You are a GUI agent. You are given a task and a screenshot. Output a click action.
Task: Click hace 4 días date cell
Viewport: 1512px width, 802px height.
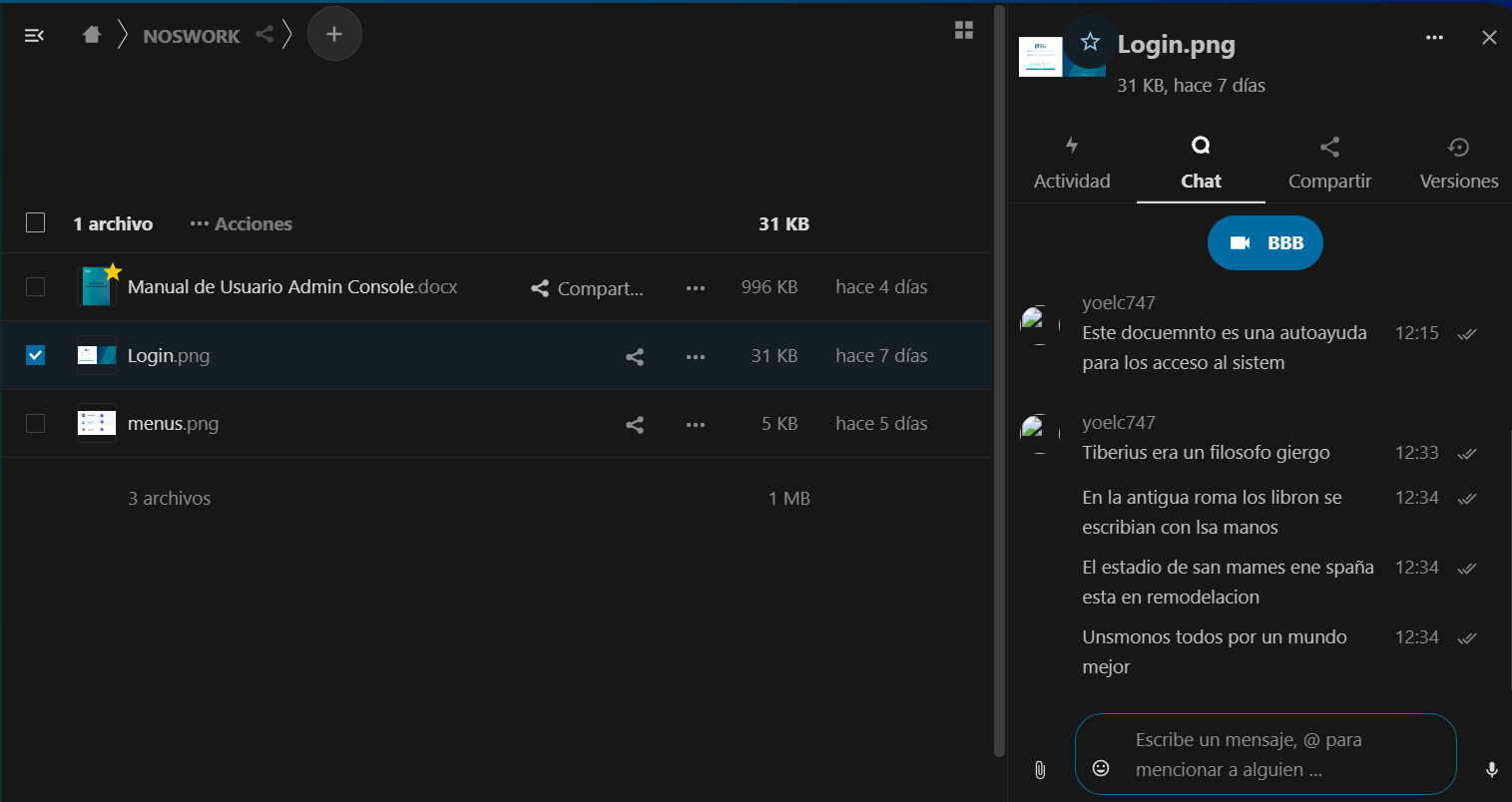coord(881,287)
